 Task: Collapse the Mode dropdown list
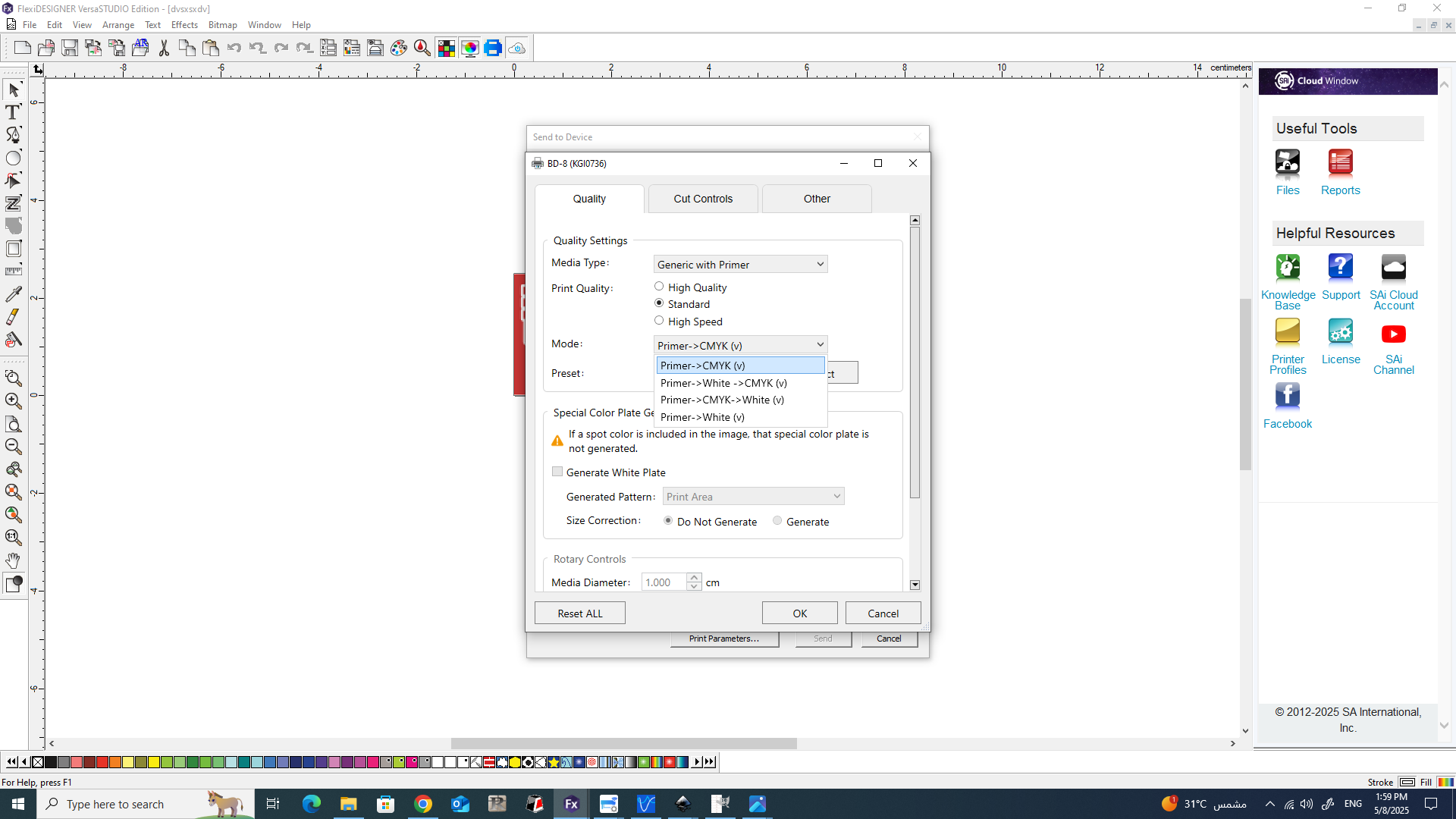pos(820,345)
